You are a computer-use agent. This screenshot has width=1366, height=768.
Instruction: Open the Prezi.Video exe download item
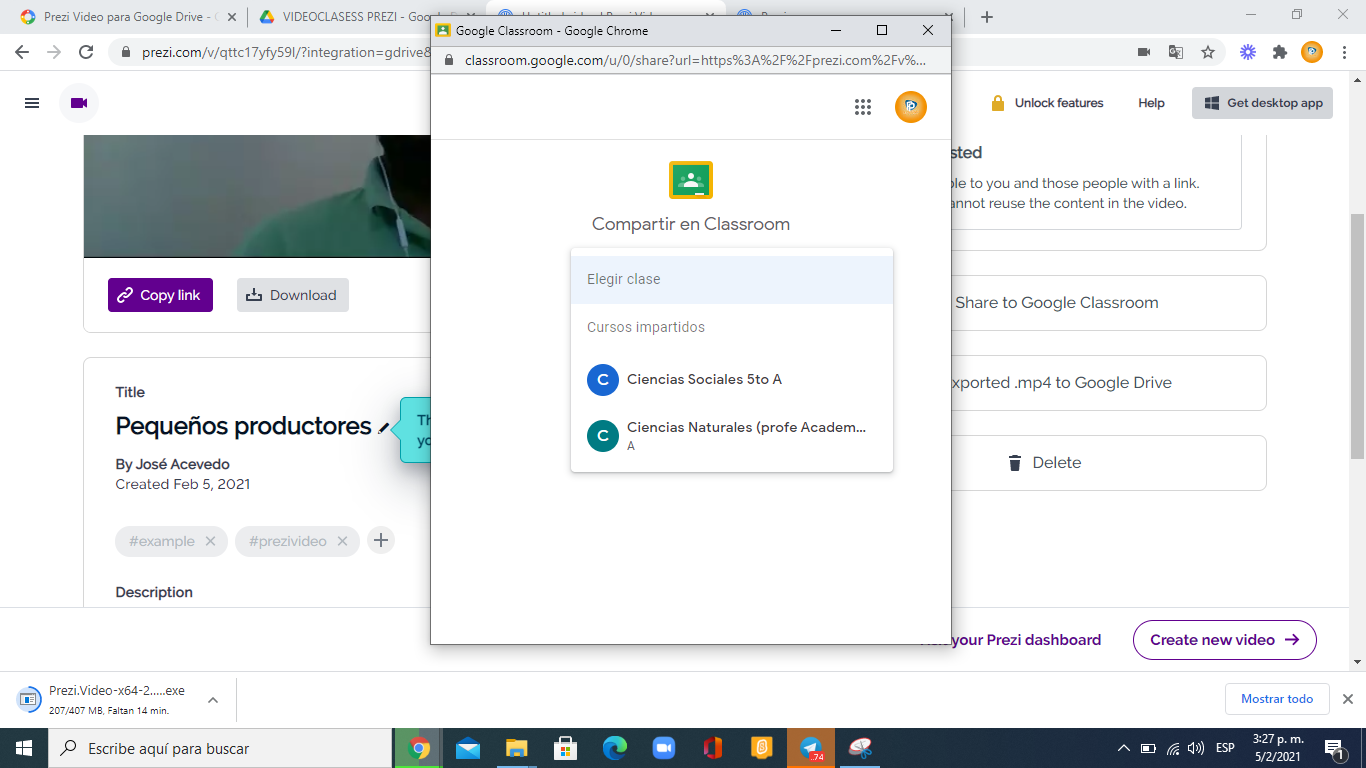[105, 700]
